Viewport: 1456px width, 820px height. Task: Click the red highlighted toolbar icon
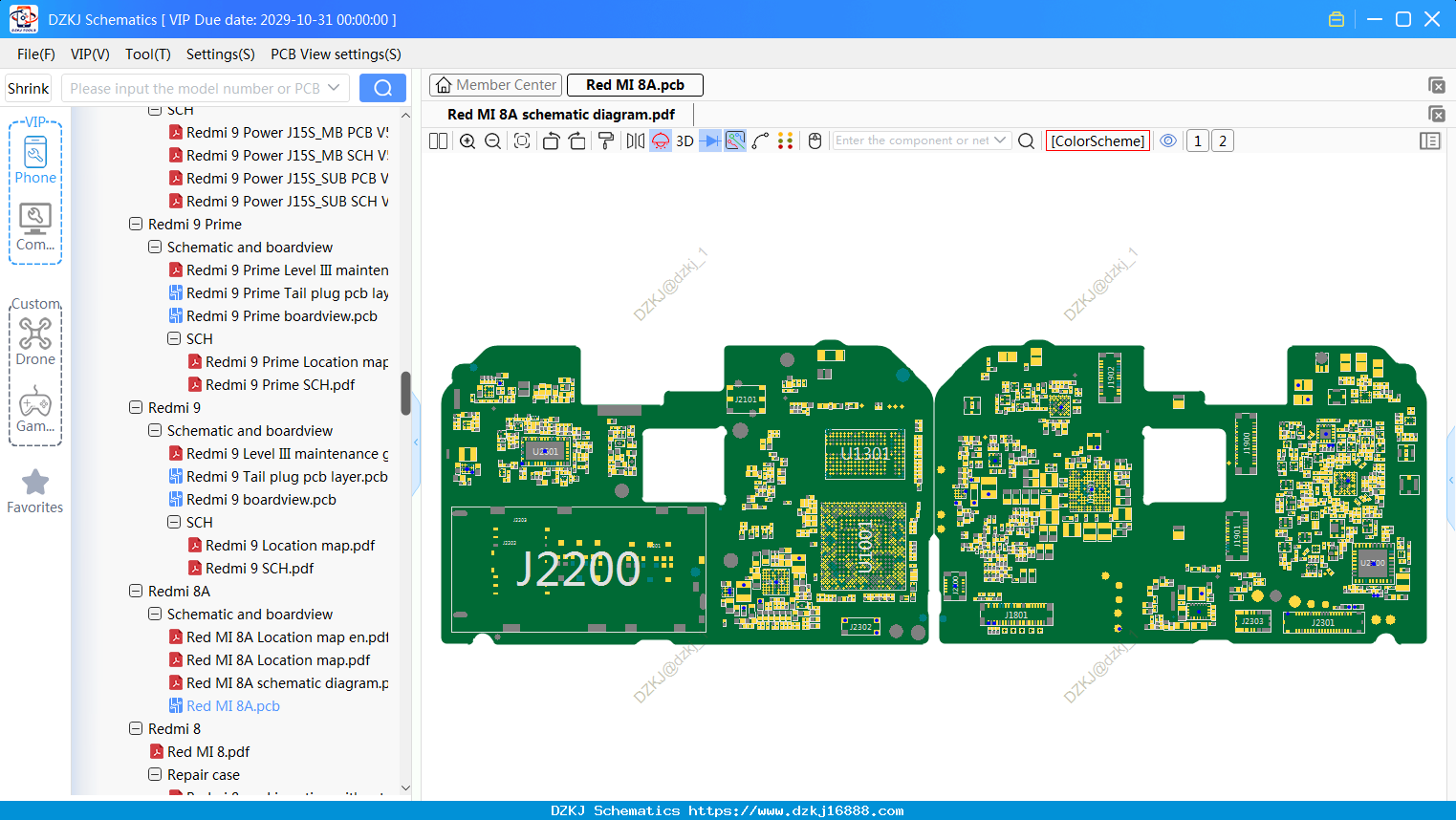[x=661, y=140]
